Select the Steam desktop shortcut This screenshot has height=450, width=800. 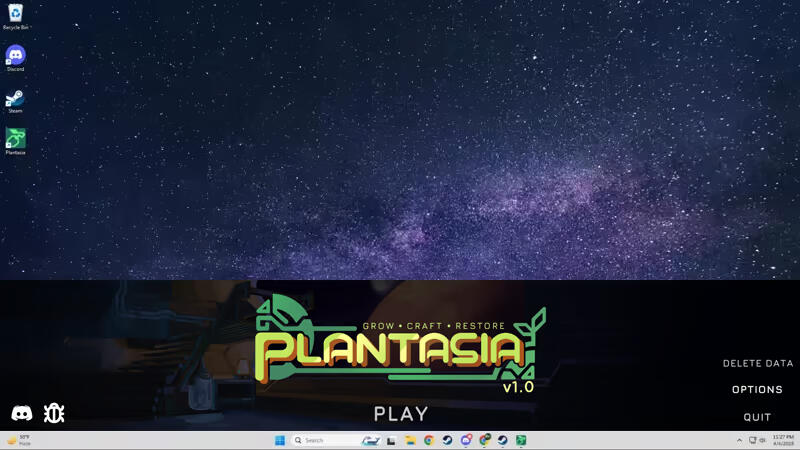pos(15,101)
